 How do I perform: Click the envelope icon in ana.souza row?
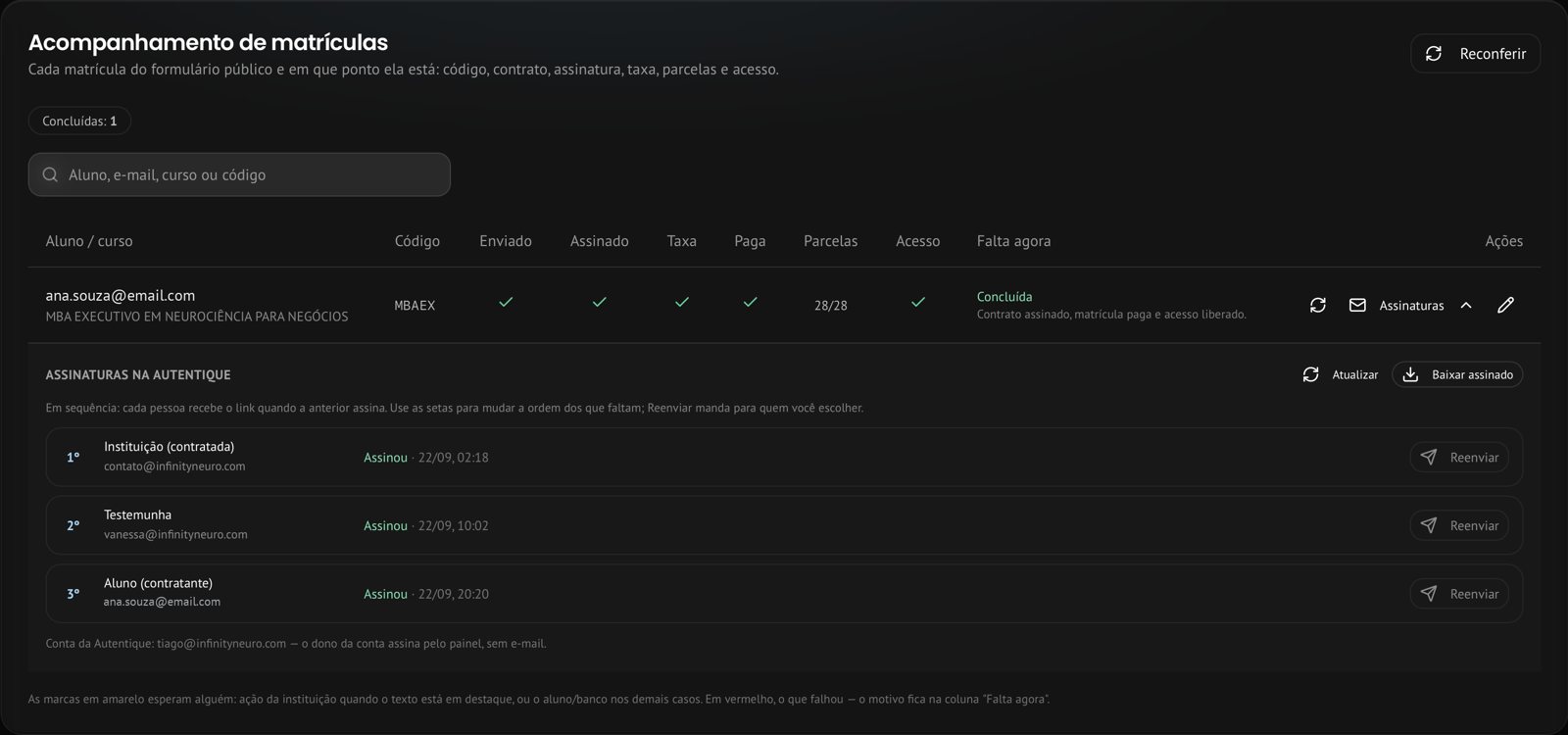pos(1357,305)
